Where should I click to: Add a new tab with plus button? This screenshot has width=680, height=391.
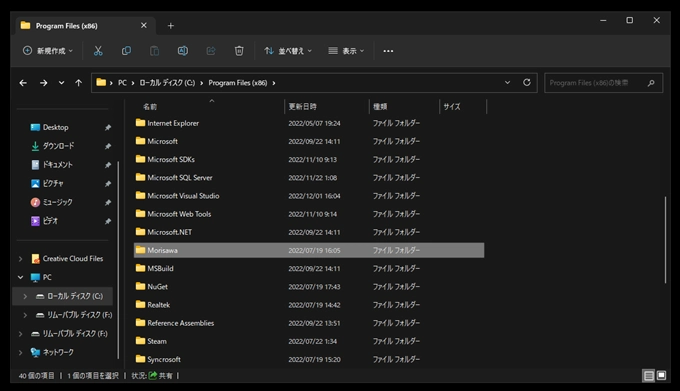pos(171,26)
